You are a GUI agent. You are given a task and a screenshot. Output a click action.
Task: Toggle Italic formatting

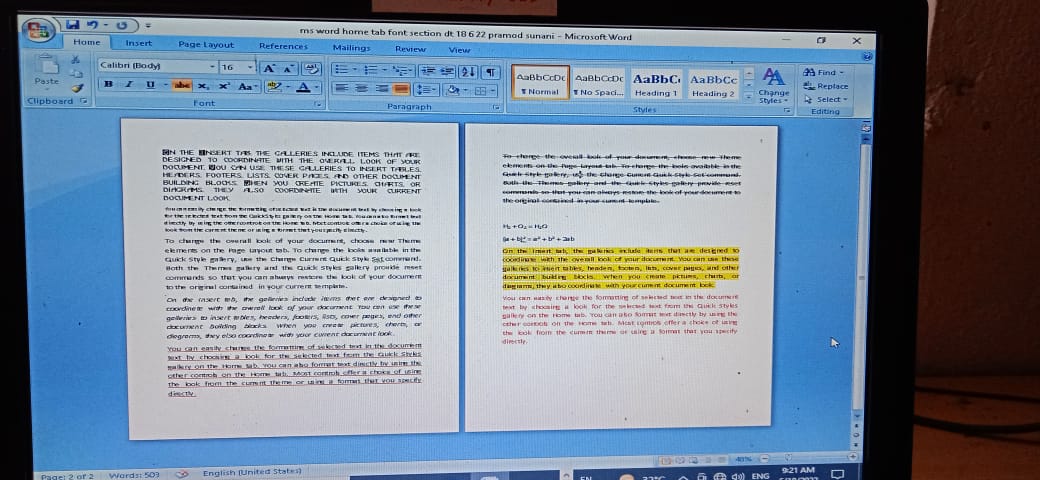[x=128, y=87]
